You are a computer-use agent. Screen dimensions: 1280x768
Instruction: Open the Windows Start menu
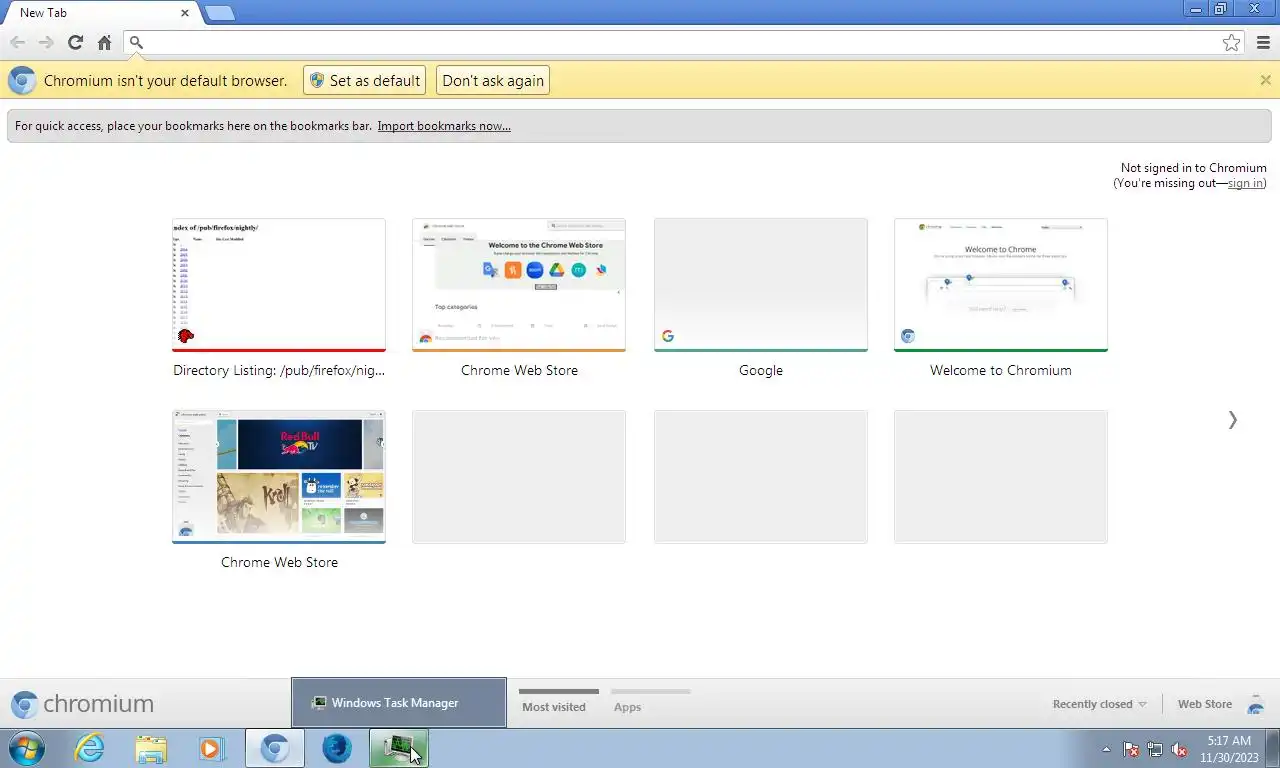pyautogui.click(x=25, y=748)
